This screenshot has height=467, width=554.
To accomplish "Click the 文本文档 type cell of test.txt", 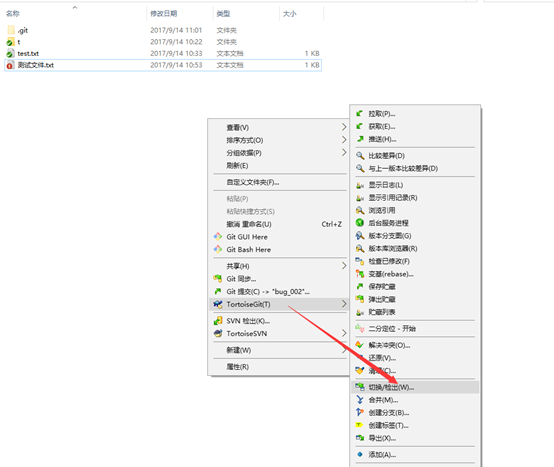I will click(x=230, y=53).
